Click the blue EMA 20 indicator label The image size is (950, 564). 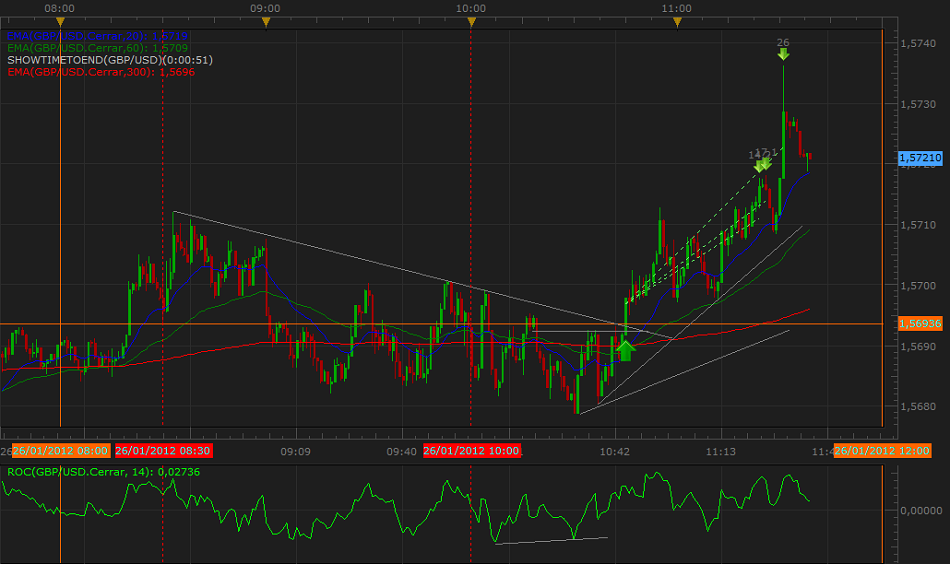click(95, 35)
